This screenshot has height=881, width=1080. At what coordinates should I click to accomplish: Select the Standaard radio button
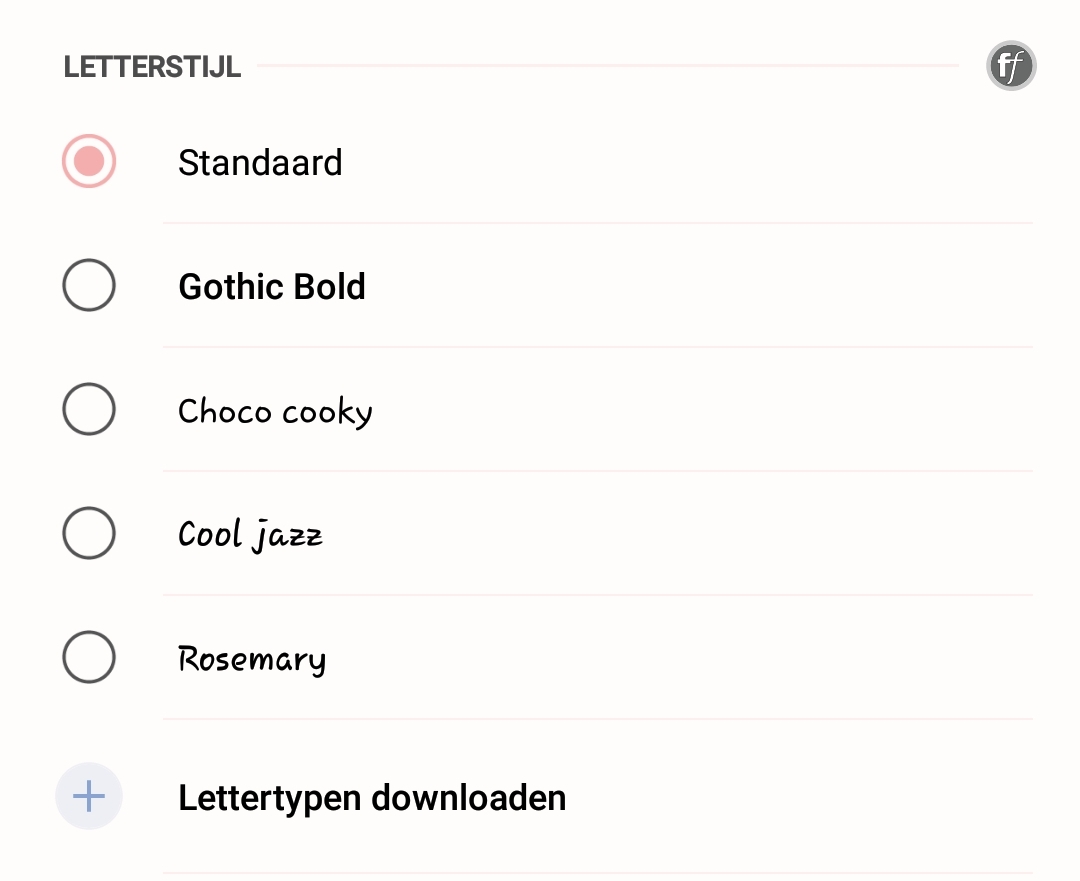pyautogui.click(x=89, y=161)
